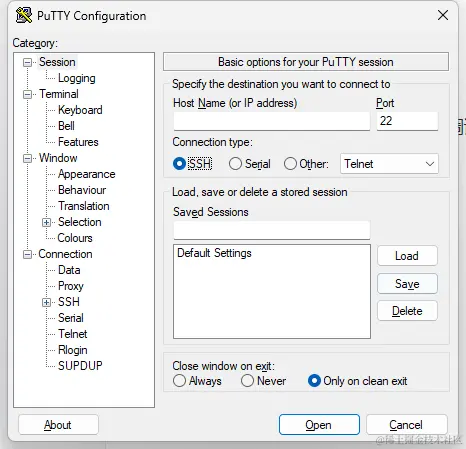The image size is (466, 449).
Task: Click the Saved Sessions name field
Action: pyautogui.click(x=272, y=230)
